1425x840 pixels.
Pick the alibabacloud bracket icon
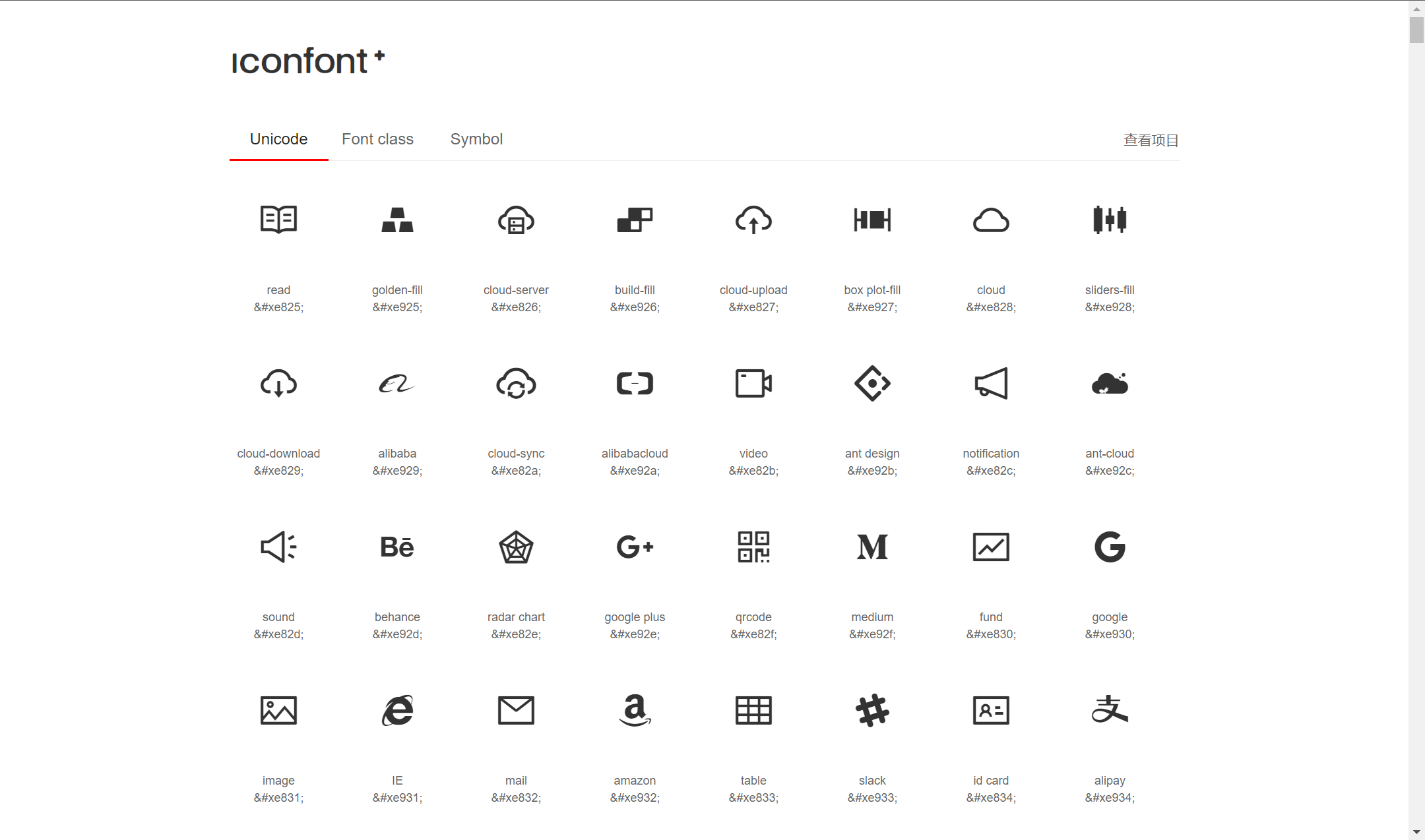coord(635,383)
